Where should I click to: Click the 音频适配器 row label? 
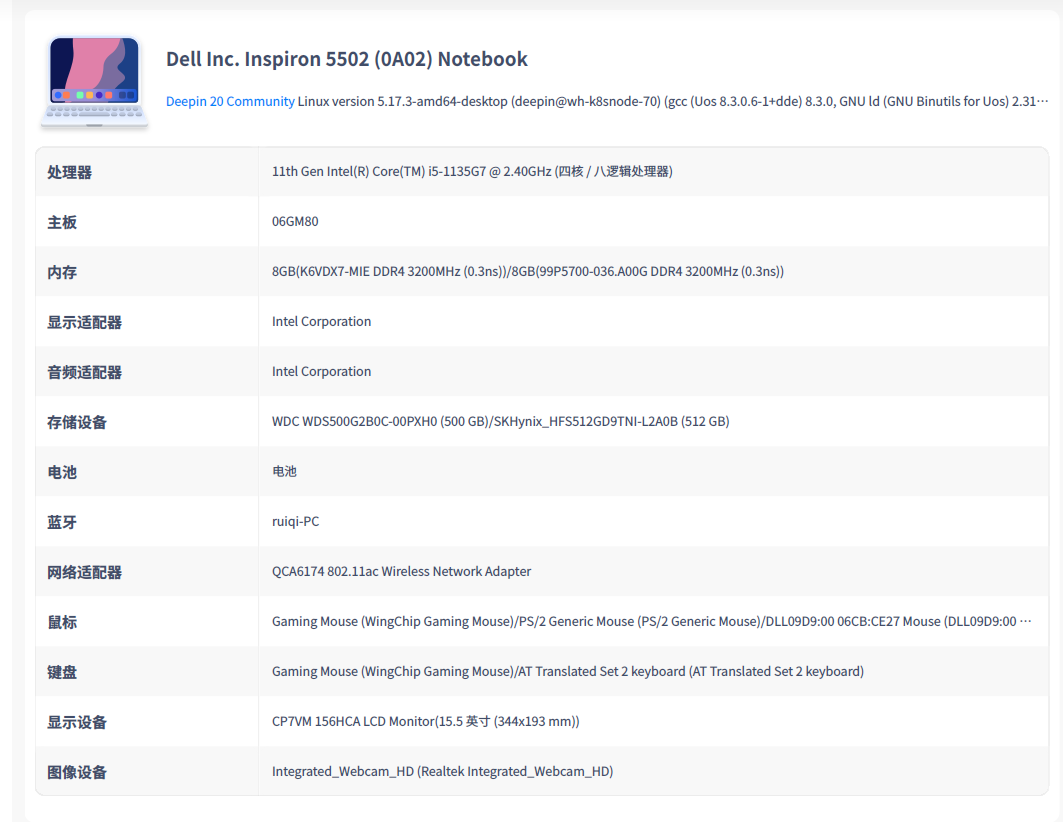84,373
